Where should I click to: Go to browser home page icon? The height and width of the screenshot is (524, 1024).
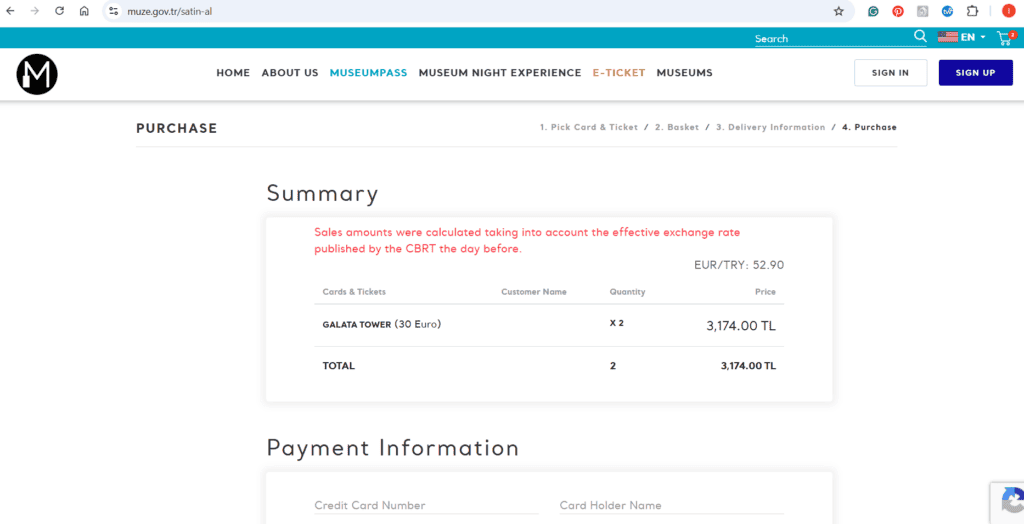point(84,11)
